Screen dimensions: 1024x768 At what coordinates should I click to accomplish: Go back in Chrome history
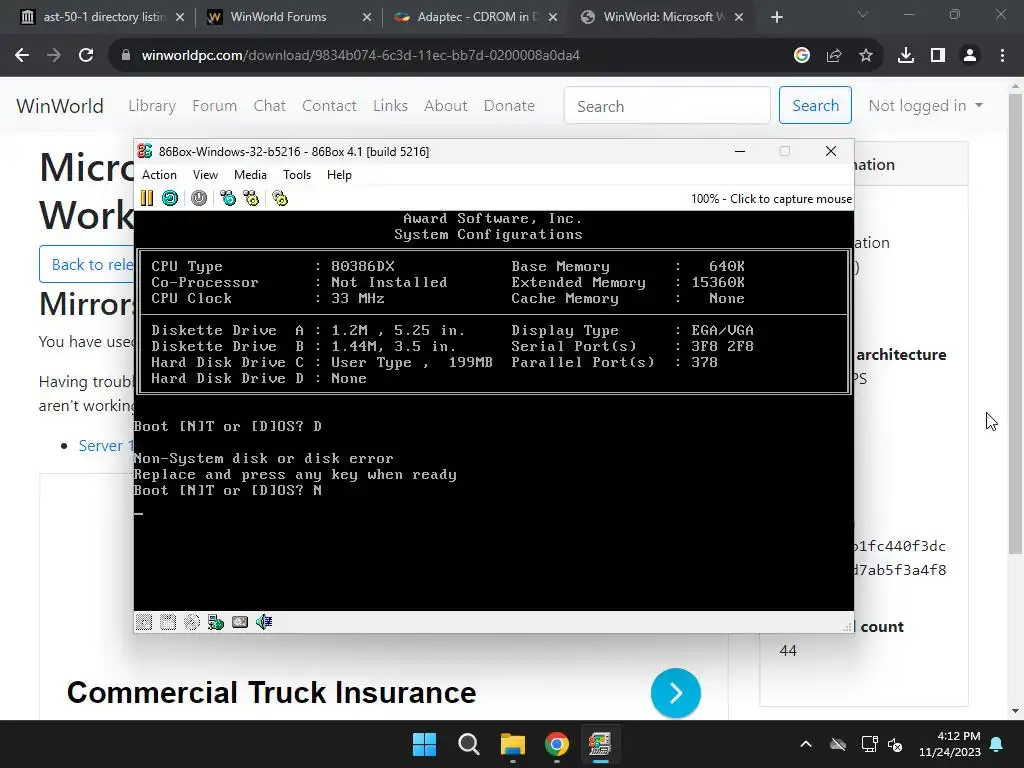(x=22, y=56)
